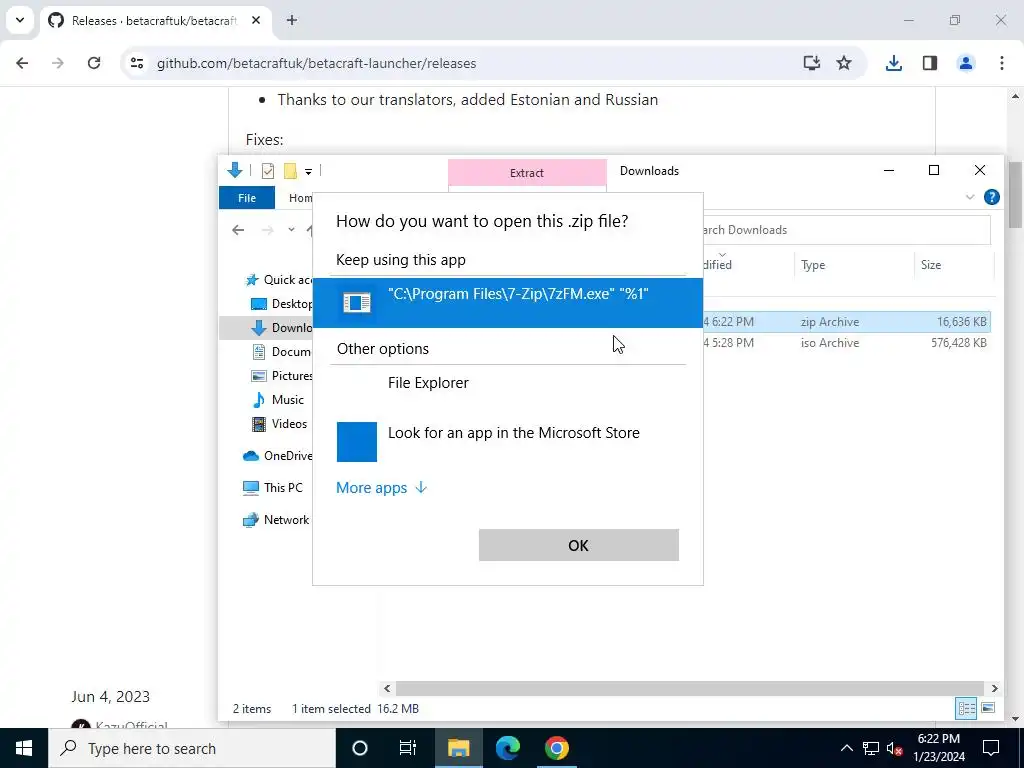Image resolution: width=1024 pixels, height=768 pixels.
Task: Click the Explorer horizontal scrollbar
Action: [690, 688]
